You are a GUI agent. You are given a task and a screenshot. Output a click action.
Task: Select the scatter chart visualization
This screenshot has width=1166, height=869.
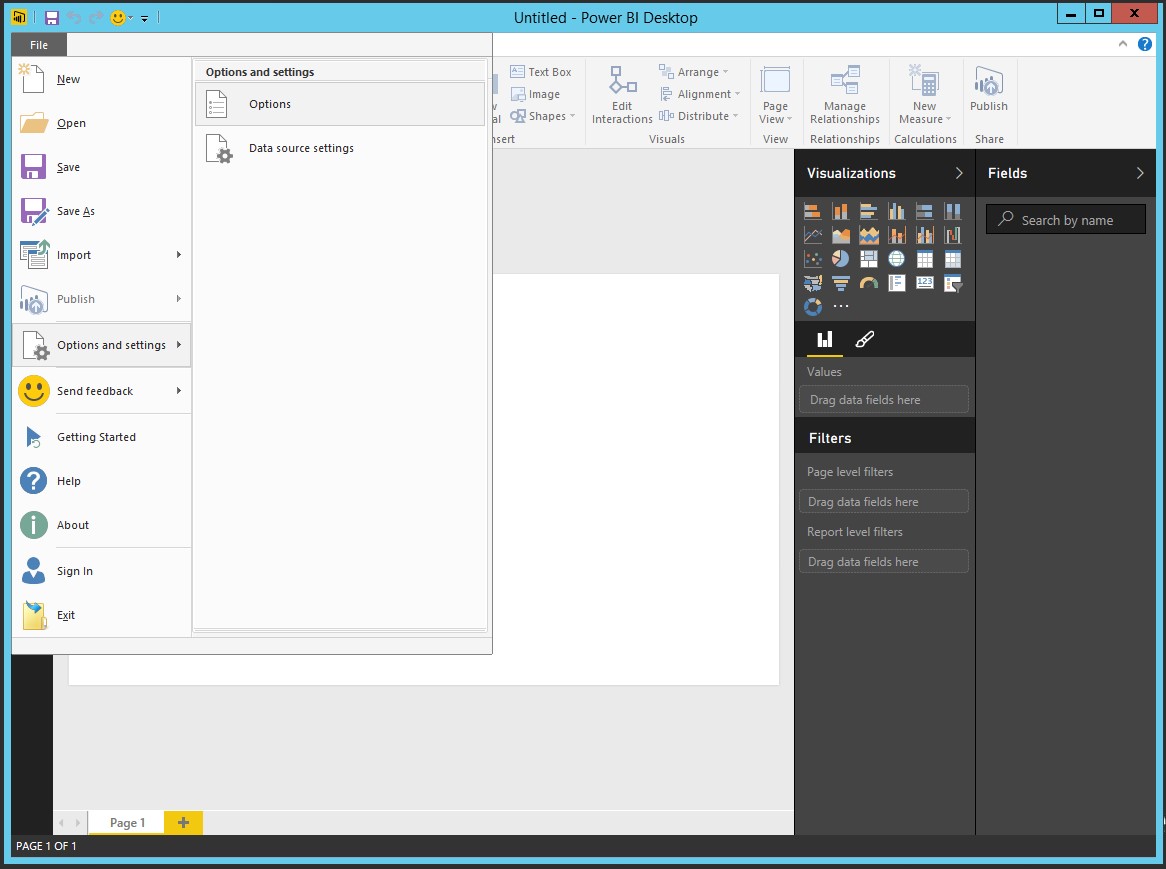click(812, 259)
